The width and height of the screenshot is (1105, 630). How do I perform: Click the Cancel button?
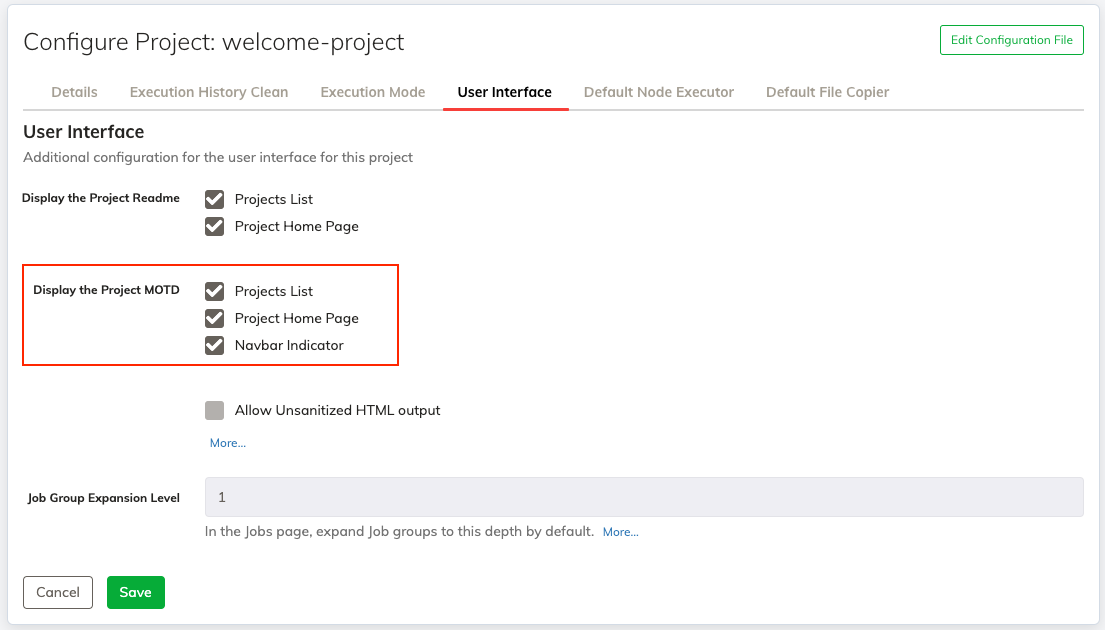(58, 592)
